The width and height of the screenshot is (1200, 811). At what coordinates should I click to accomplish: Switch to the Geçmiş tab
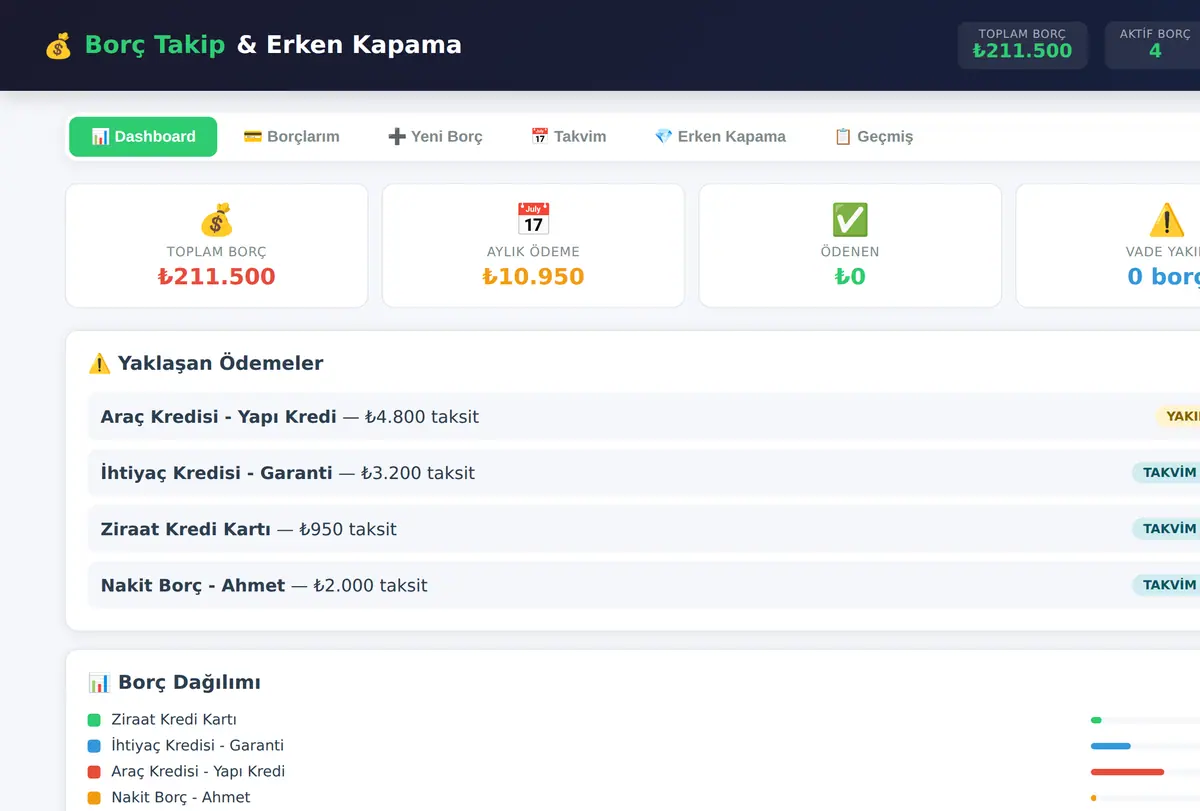pos(873,137)
